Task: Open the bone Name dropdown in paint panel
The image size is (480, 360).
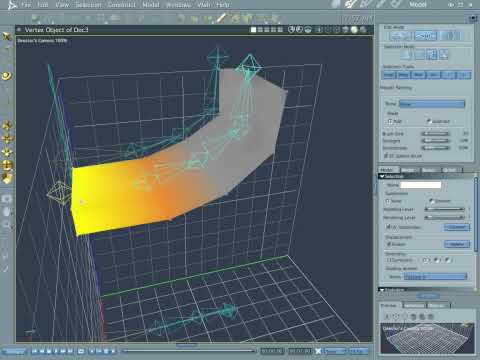Action: point(432,104)
